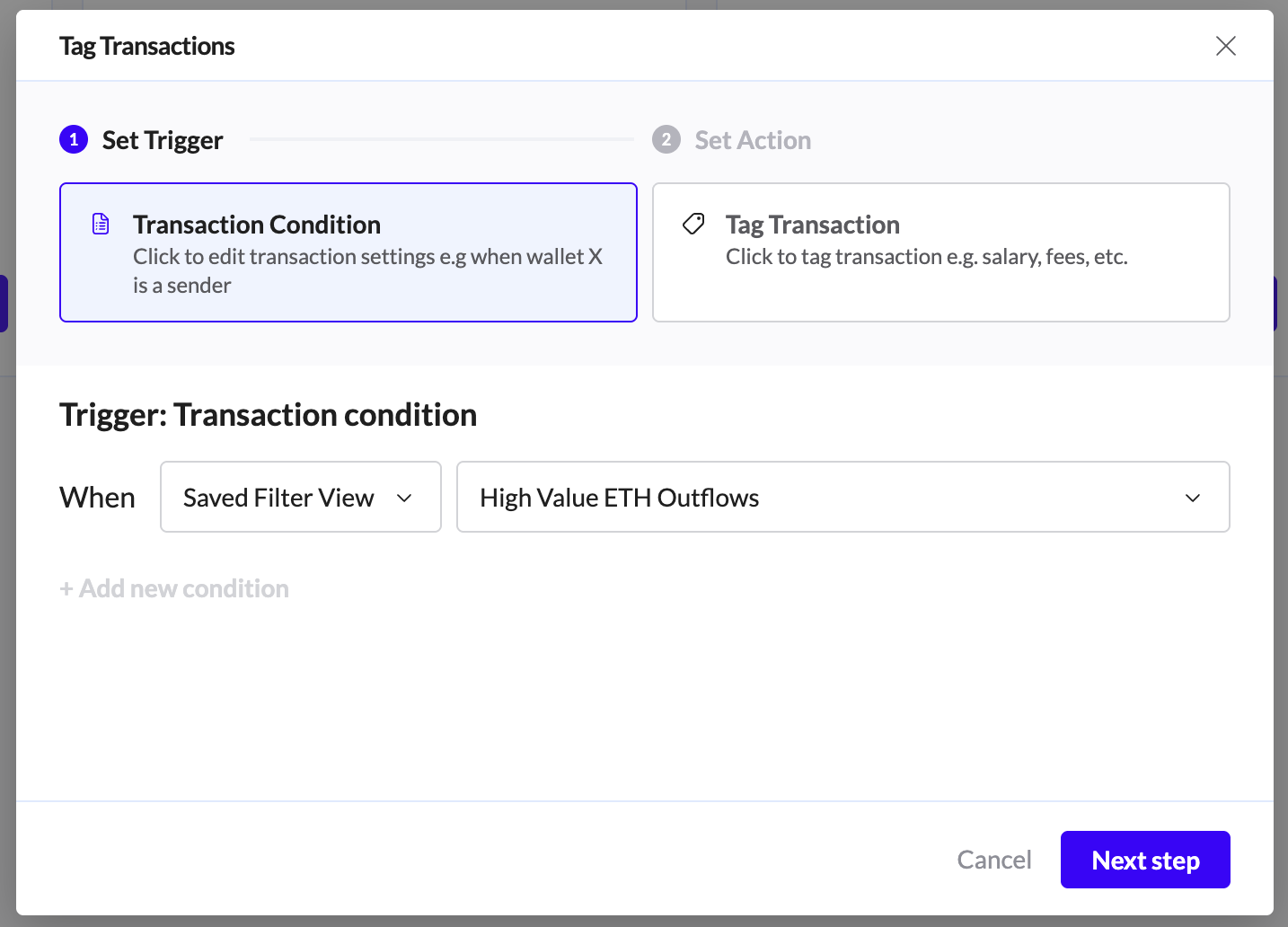Select the Tag Transaction card

click(x=940, y=252)
